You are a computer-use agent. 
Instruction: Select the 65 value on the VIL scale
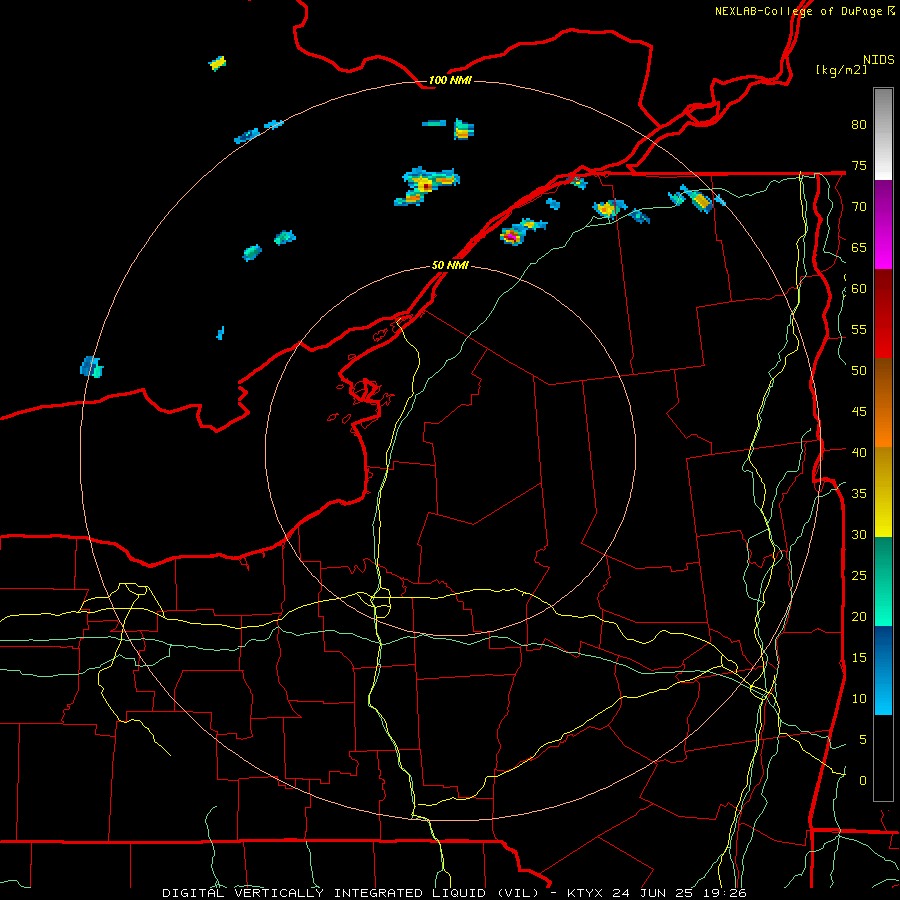click(859, 248)
